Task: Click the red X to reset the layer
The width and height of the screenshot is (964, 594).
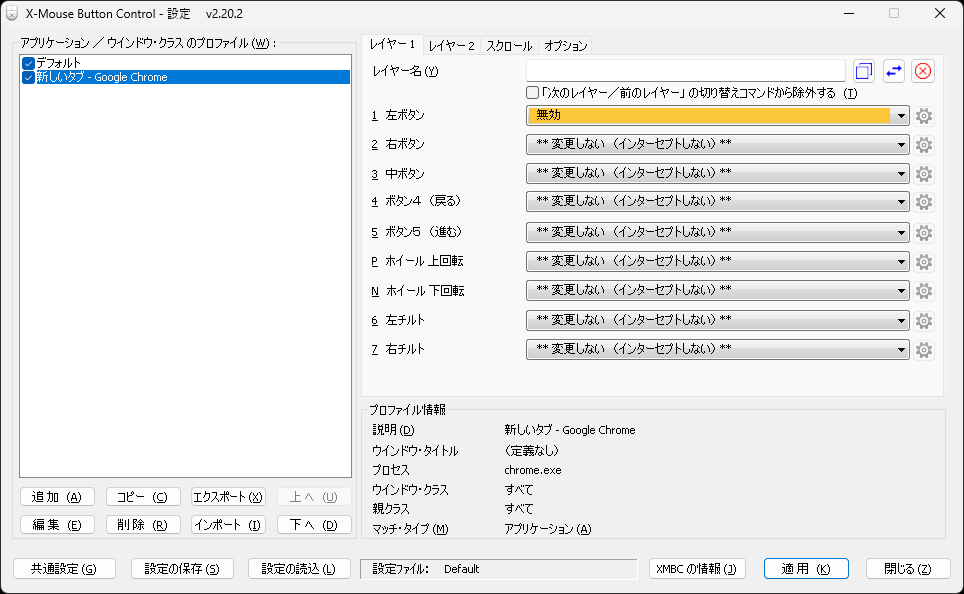Action: (x=921, y=70)
